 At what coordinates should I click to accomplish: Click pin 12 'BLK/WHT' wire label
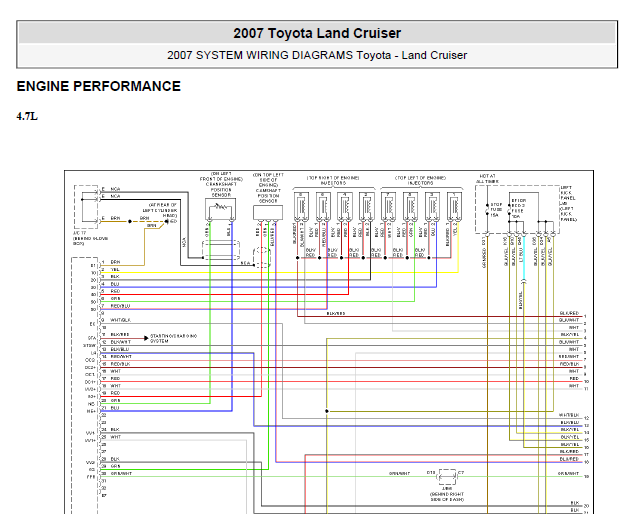[120, 342]
